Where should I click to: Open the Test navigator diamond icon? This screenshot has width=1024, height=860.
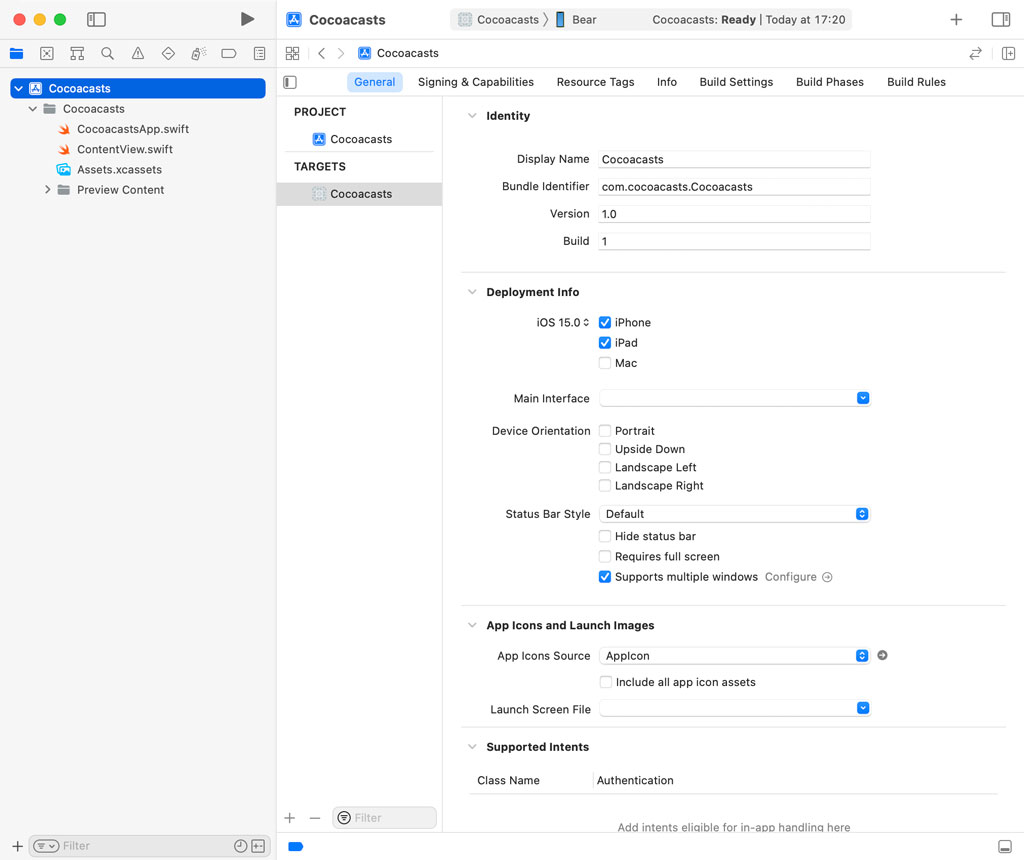pyautogui.click(x=167, y=53)
